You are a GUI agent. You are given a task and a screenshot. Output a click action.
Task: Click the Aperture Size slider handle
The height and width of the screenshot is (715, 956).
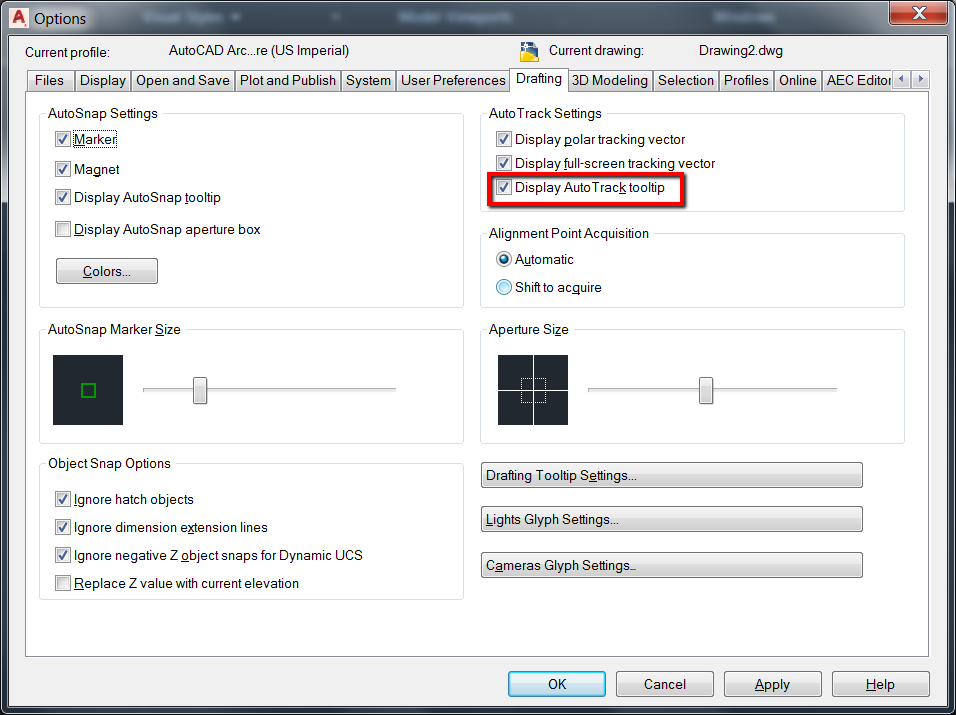tap(707, 390)
